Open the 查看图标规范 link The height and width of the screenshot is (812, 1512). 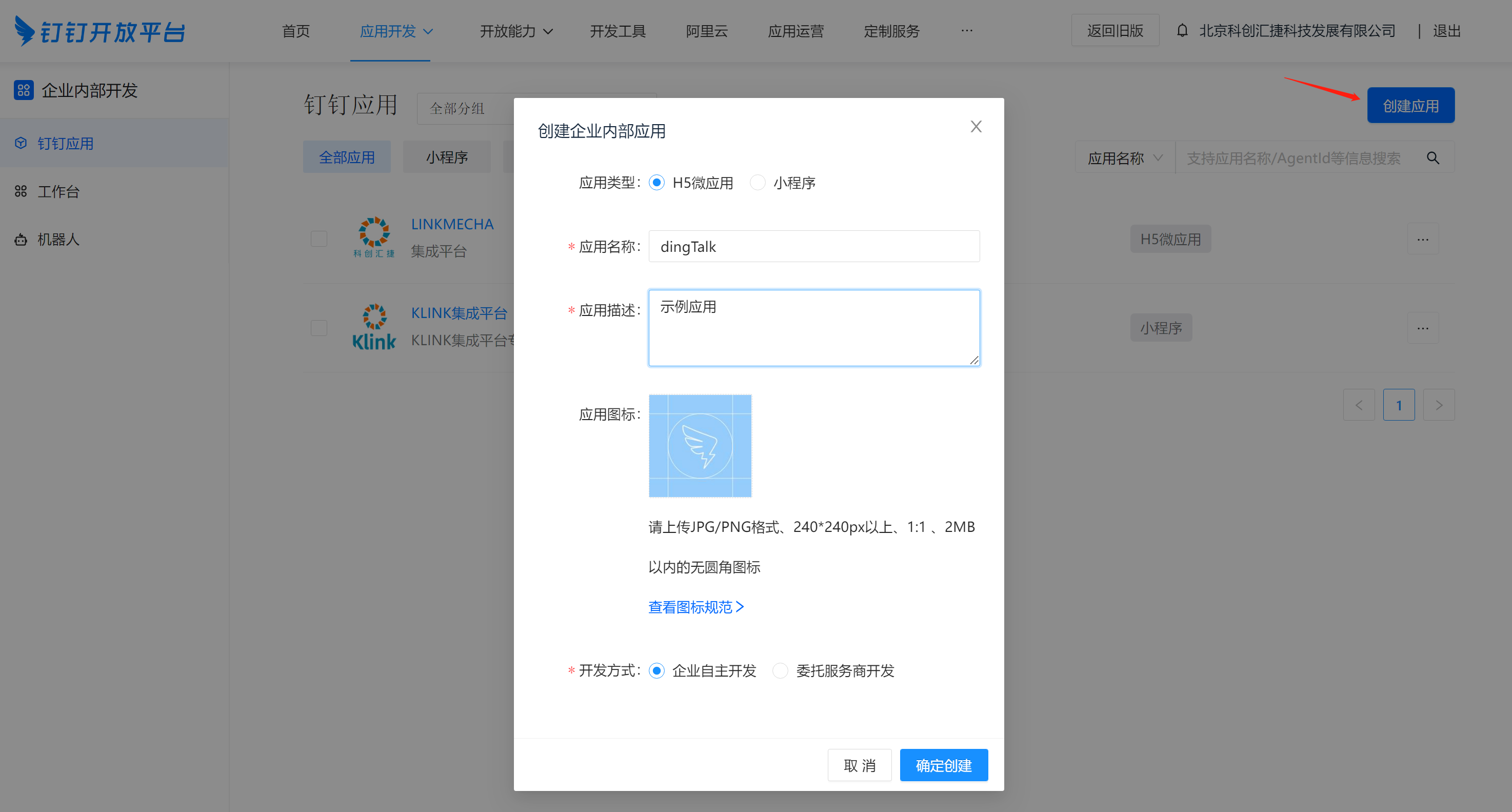click(696, 606)
